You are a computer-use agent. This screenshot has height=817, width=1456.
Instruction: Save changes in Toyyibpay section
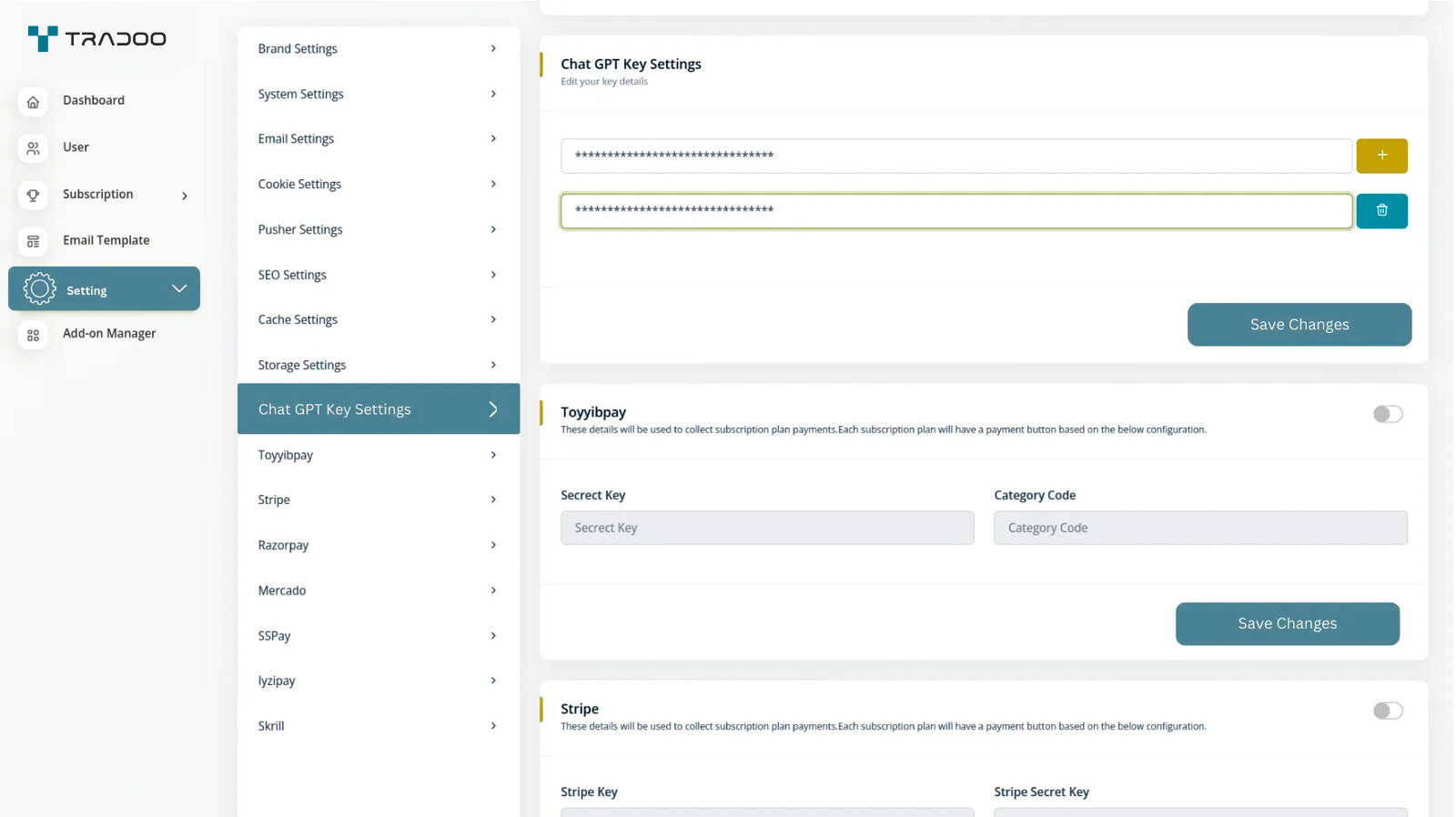(x=1287, y=624)
